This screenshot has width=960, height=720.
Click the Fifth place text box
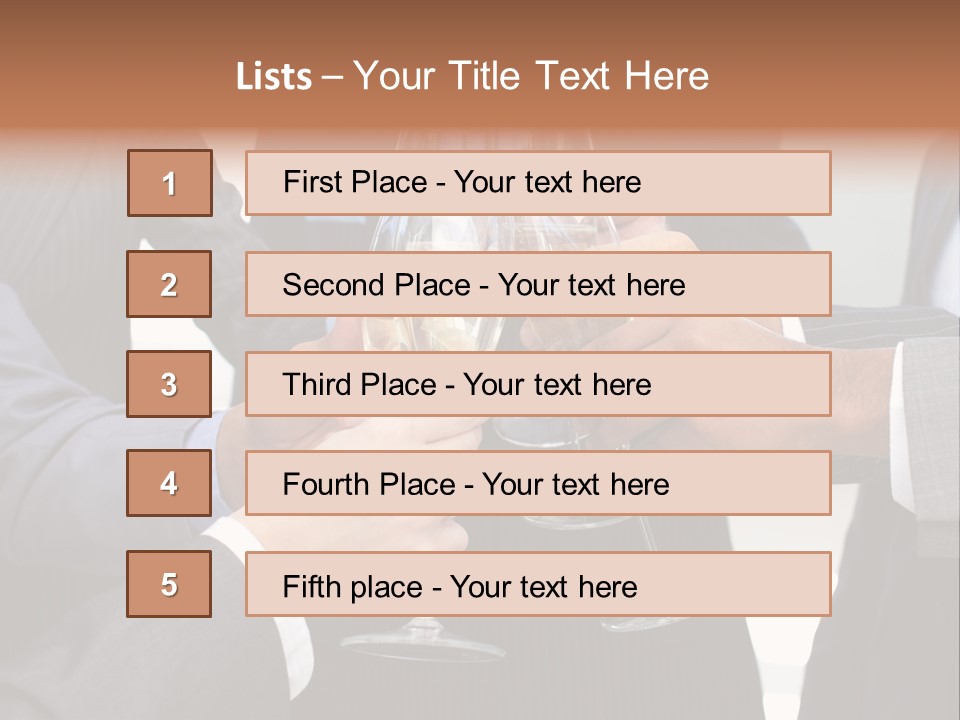click(538, 584)
